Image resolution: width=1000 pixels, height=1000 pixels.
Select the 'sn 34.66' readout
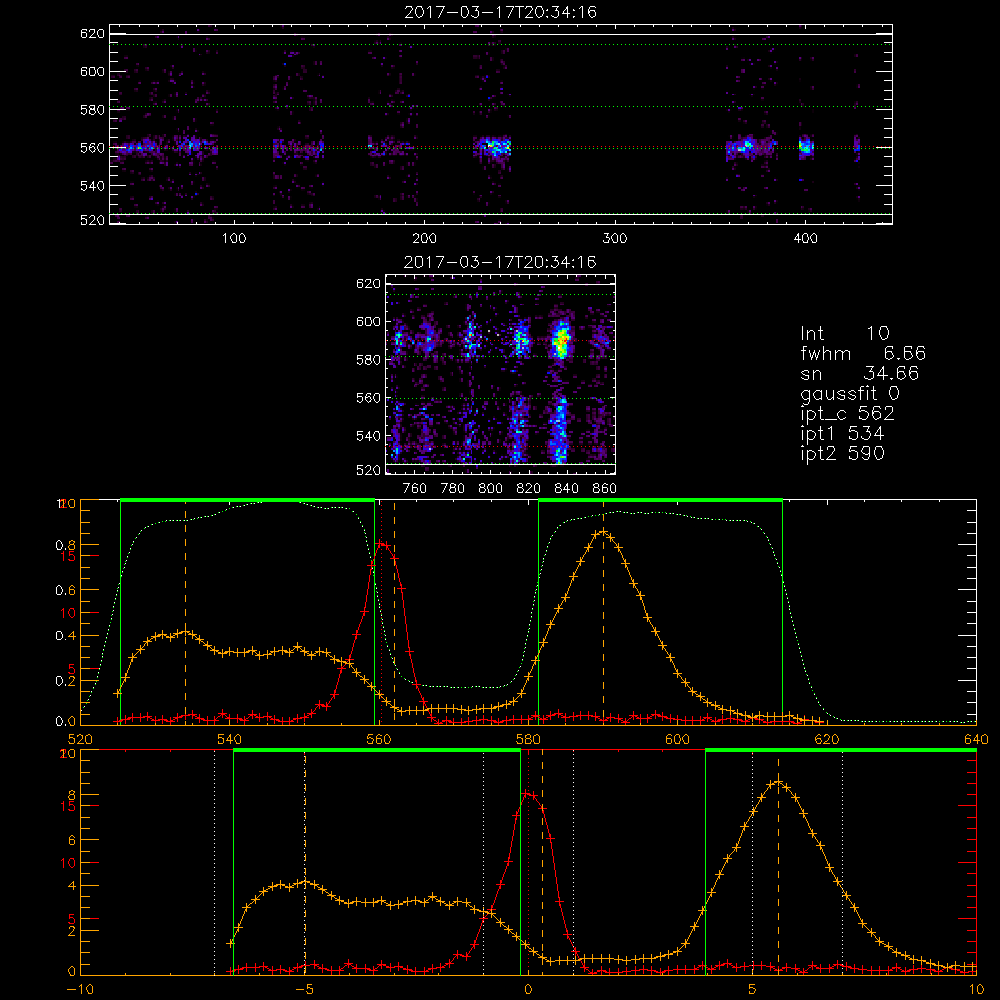(x=860, y=373)
